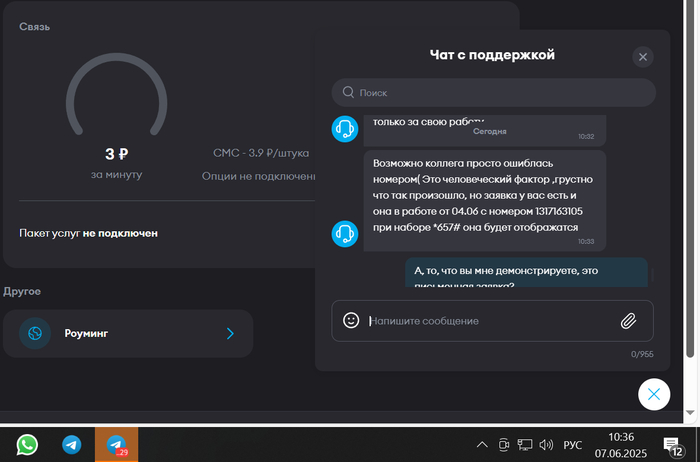This screenshot has height=462, width=700.
Task: Open WhatsApp from the taskbar
Action: 27,444
